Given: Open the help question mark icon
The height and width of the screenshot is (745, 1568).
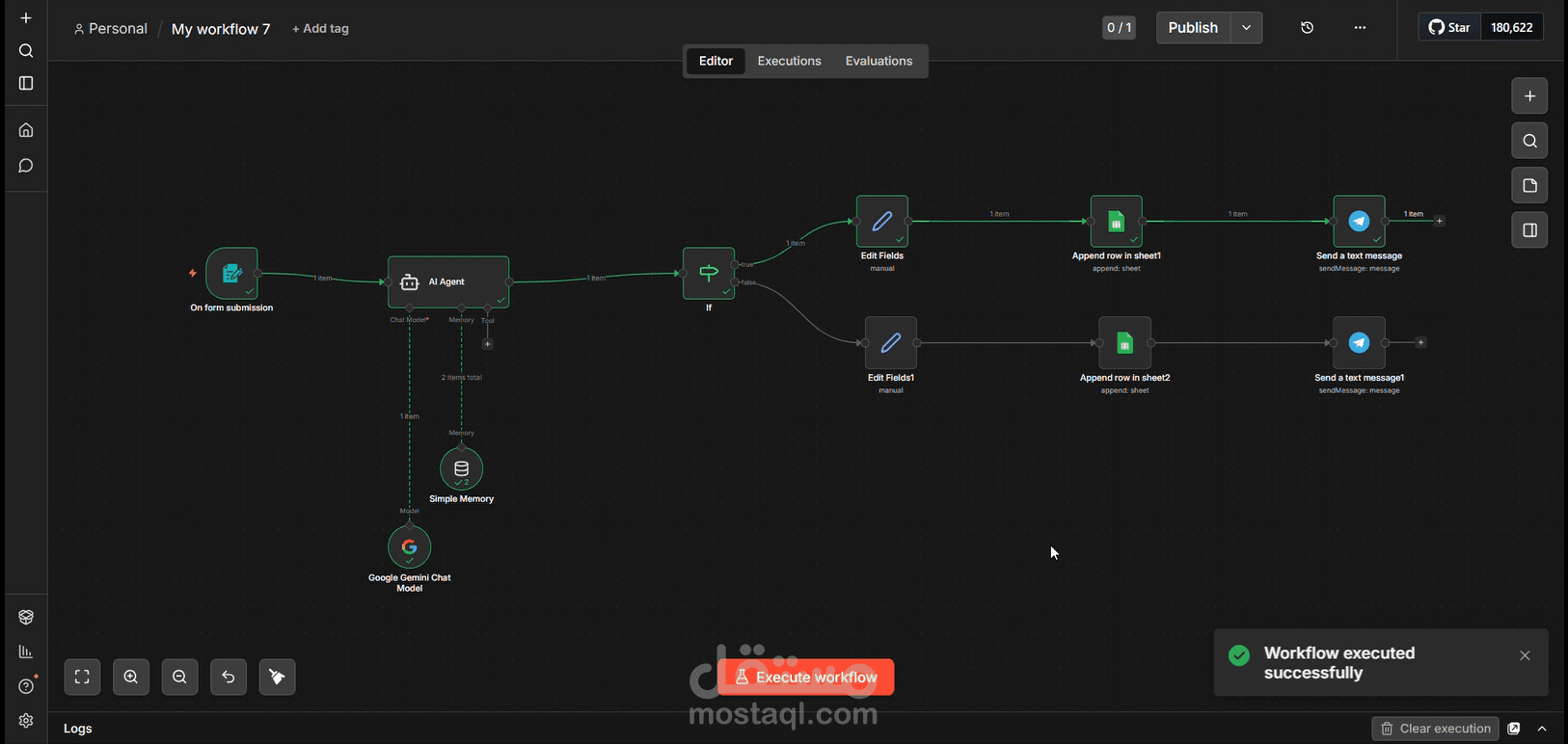Looking at the screenshot, I should tap(26, 686).
